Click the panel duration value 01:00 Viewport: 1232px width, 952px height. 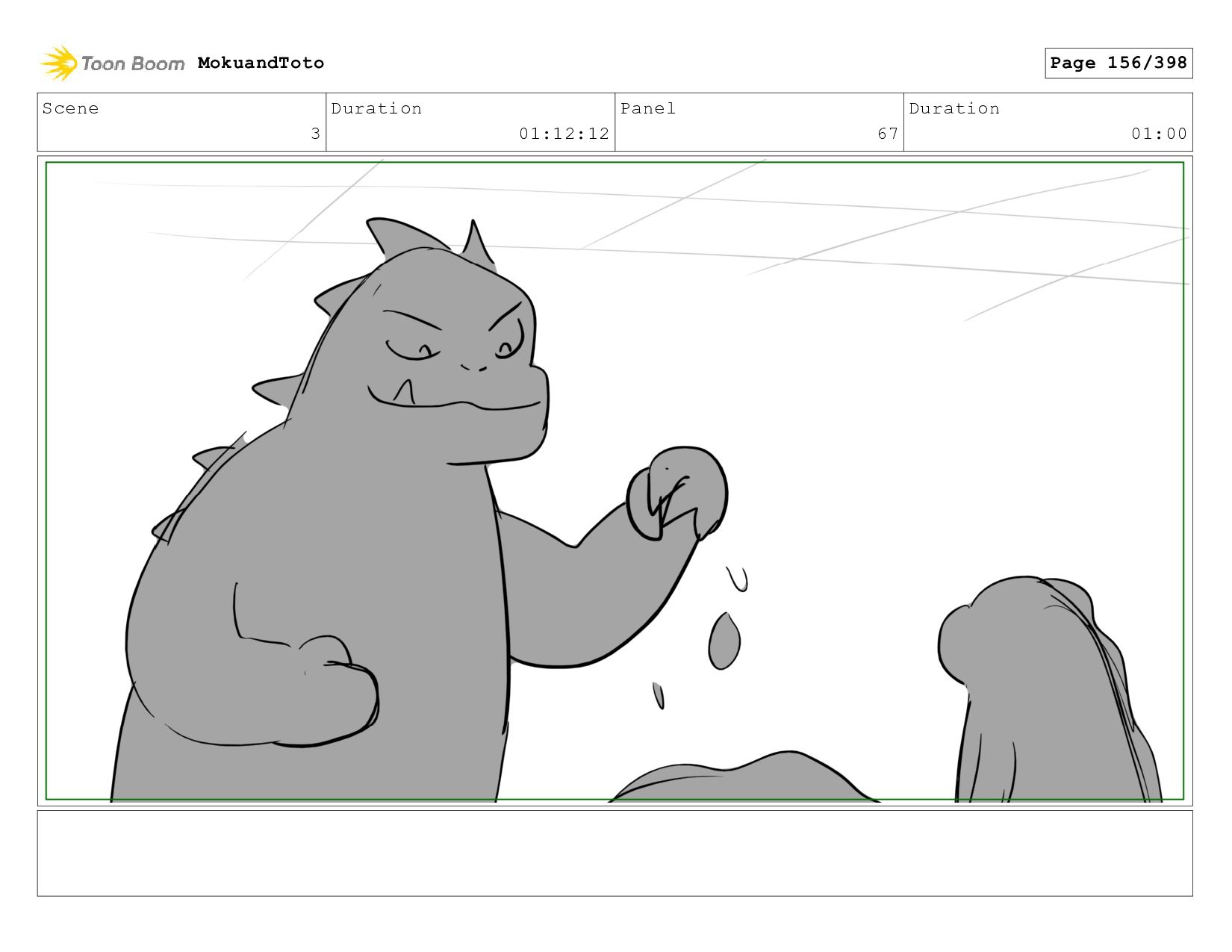coord(1159,134)
